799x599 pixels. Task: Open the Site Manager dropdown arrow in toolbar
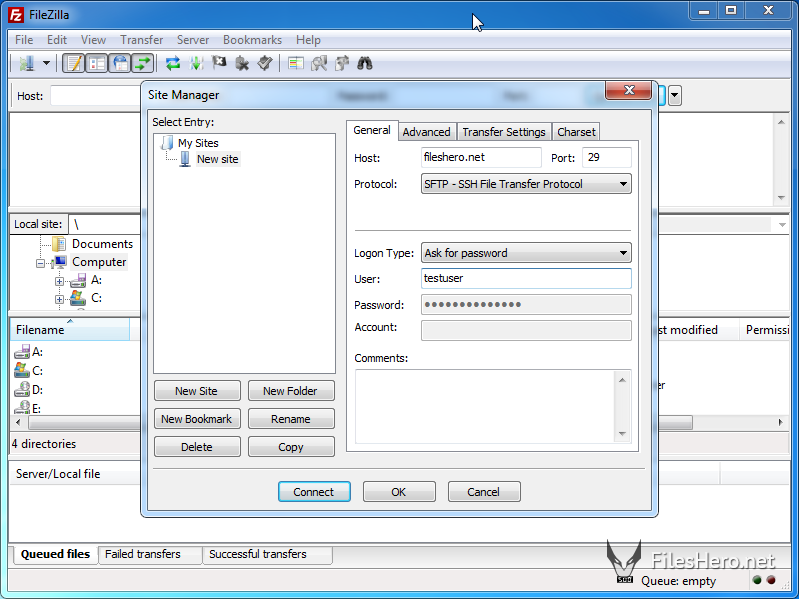[46, 64]
